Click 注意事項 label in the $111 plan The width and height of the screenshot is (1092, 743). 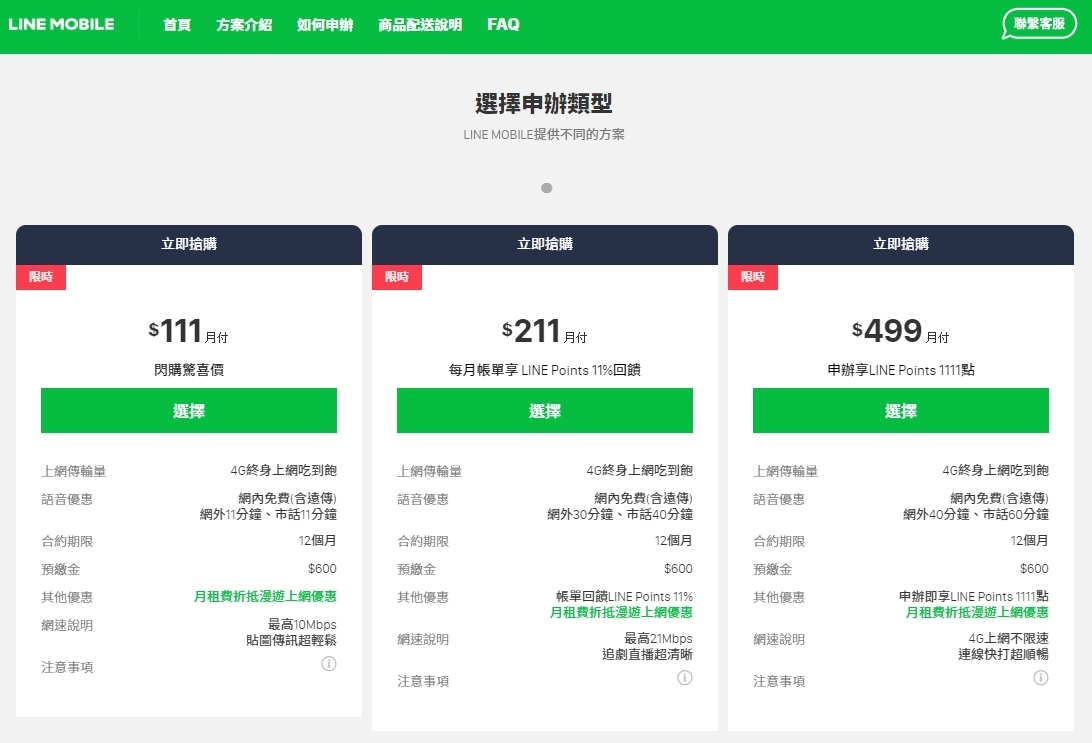click(67, 667)
